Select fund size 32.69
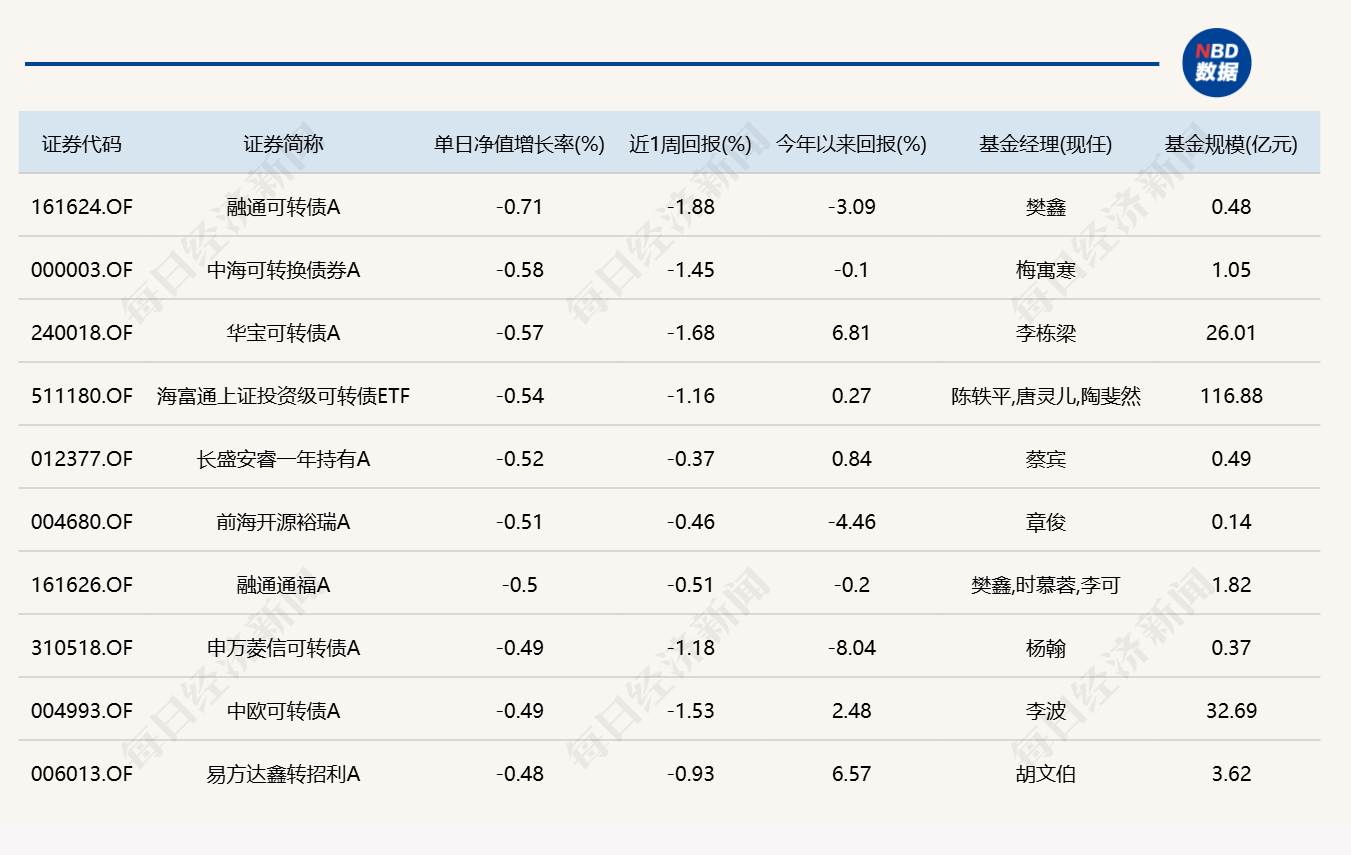 [x=1231, y=711]
